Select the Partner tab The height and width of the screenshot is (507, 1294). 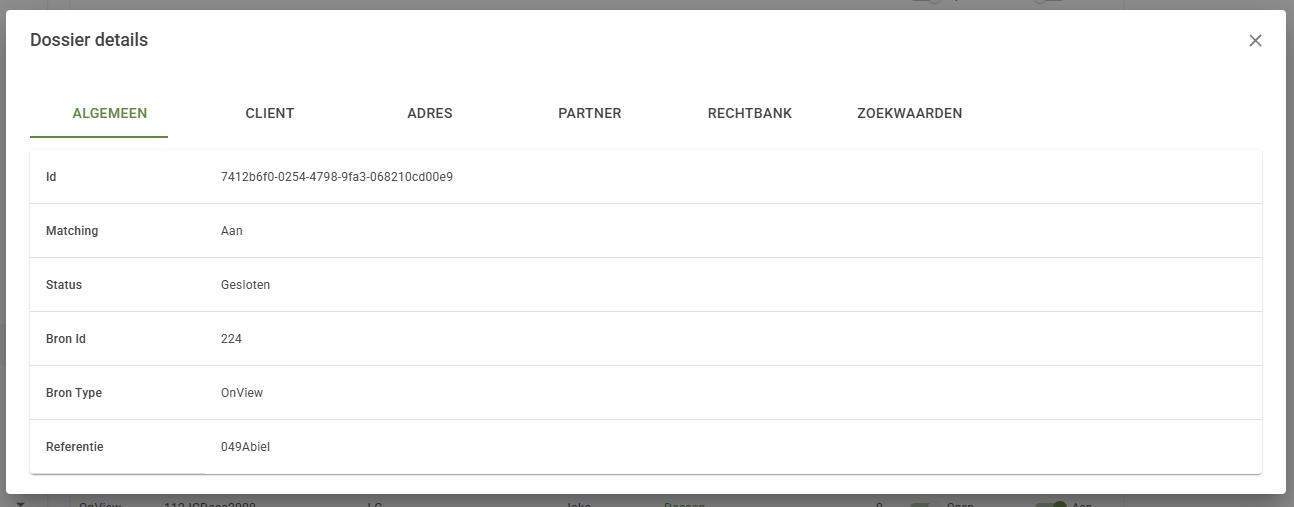590,113
